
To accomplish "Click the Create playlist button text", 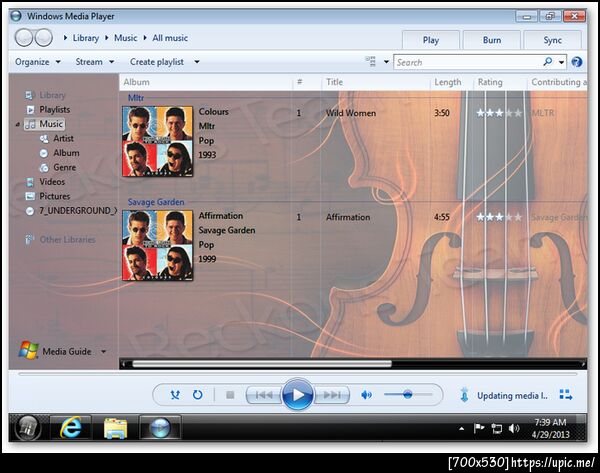I will click(x=157, y=62).
